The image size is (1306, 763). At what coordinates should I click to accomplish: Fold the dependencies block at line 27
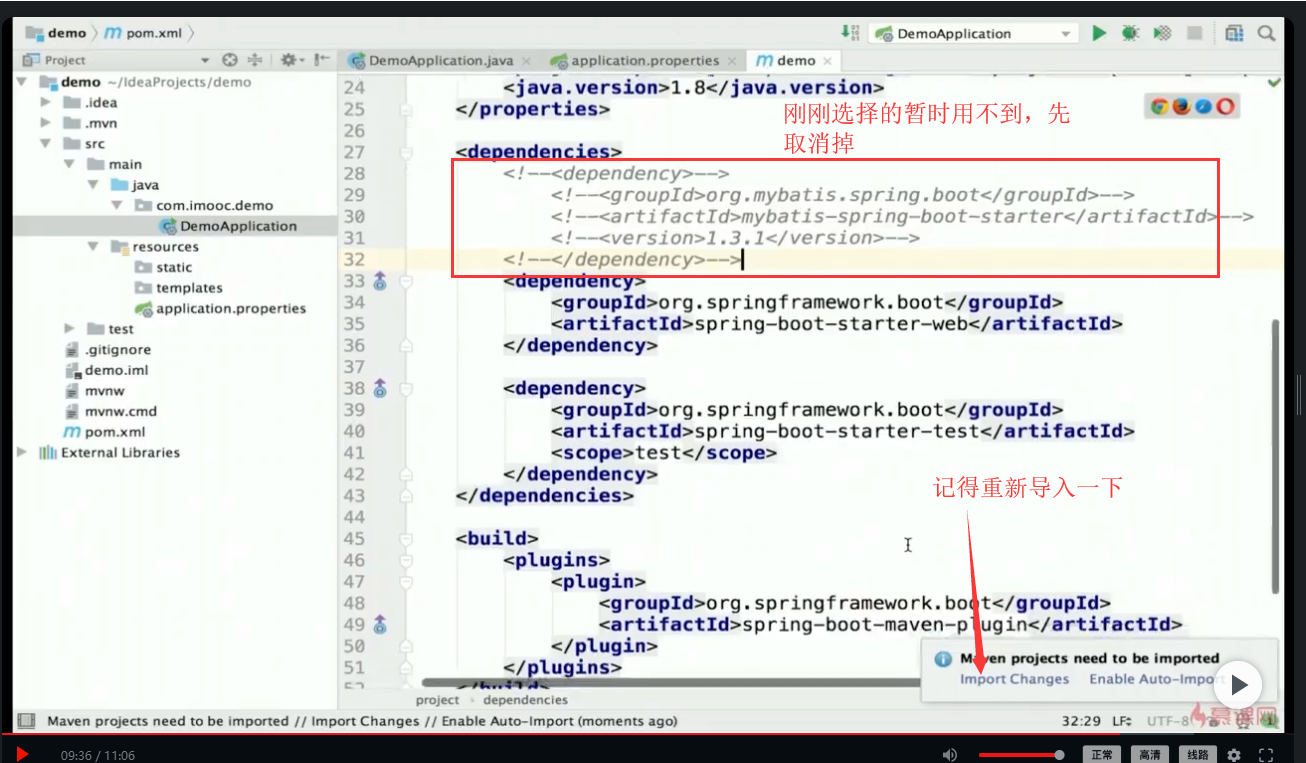(406, 153)
